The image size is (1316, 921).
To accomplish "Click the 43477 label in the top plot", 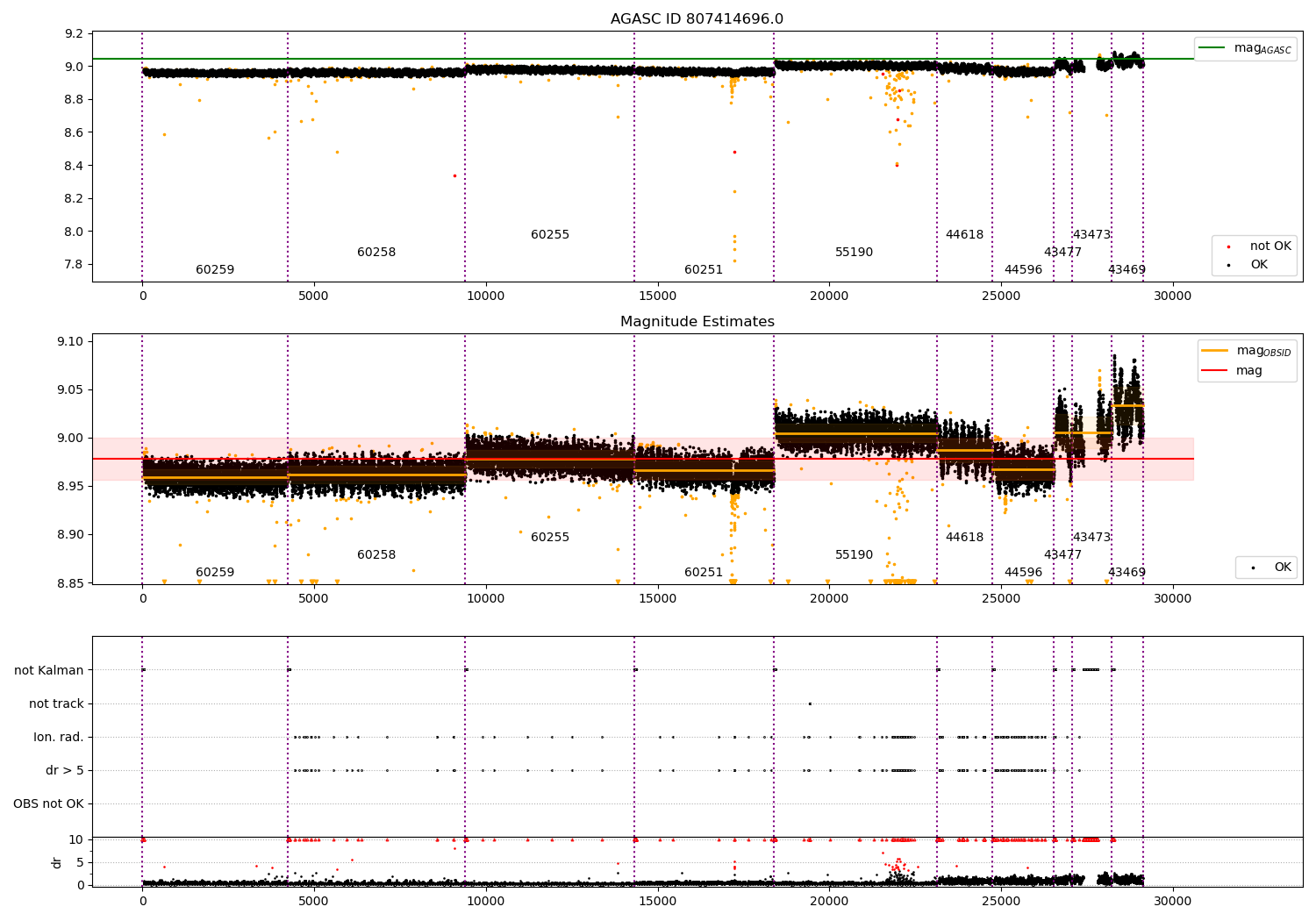I will tap(1062, 253).
